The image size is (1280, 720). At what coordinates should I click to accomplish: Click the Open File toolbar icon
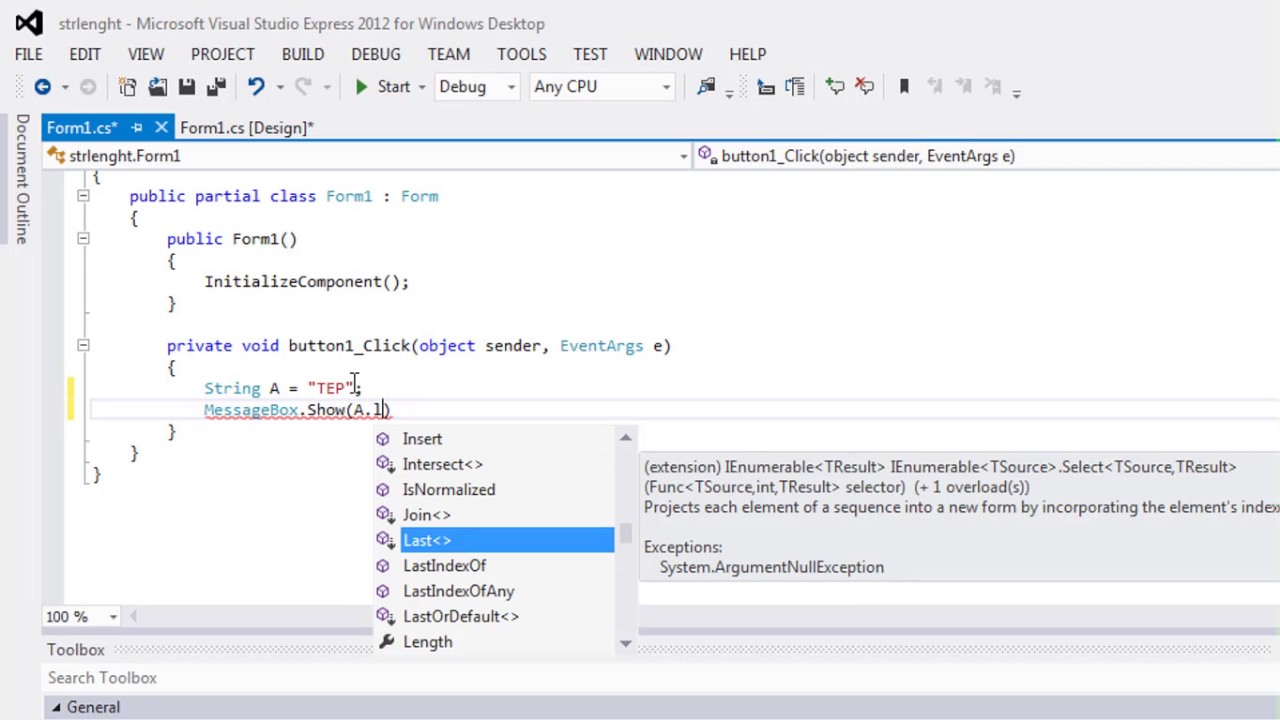[x=157, y=87]
